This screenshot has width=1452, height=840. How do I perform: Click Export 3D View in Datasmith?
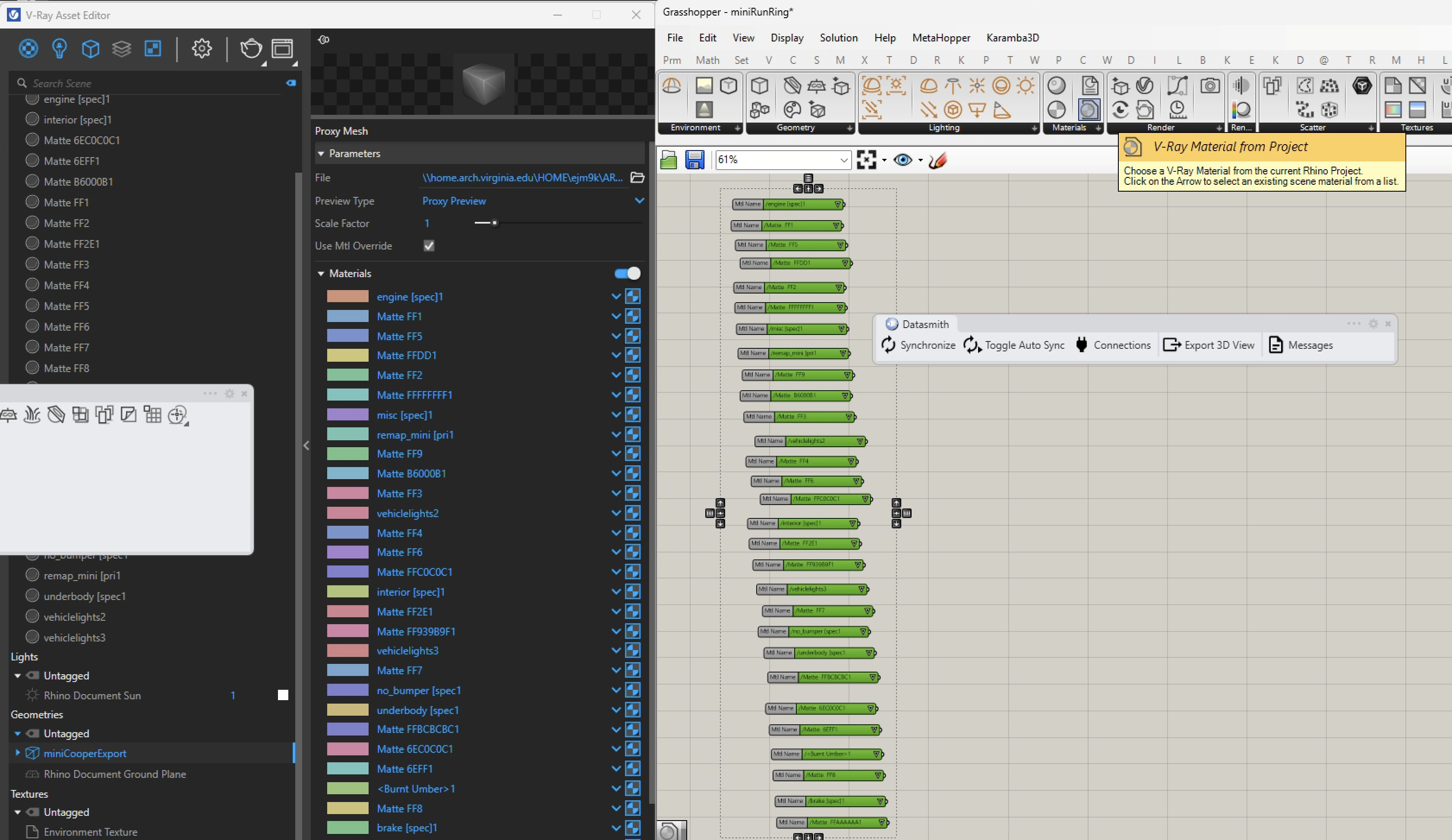1208,345
